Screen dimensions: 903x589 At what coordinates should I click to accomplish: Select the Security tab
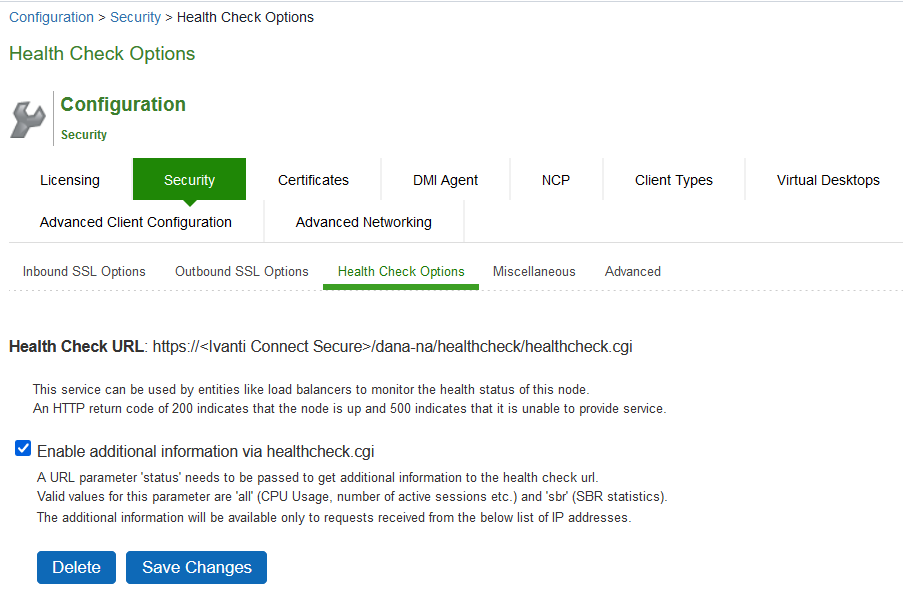pos(189,180)
